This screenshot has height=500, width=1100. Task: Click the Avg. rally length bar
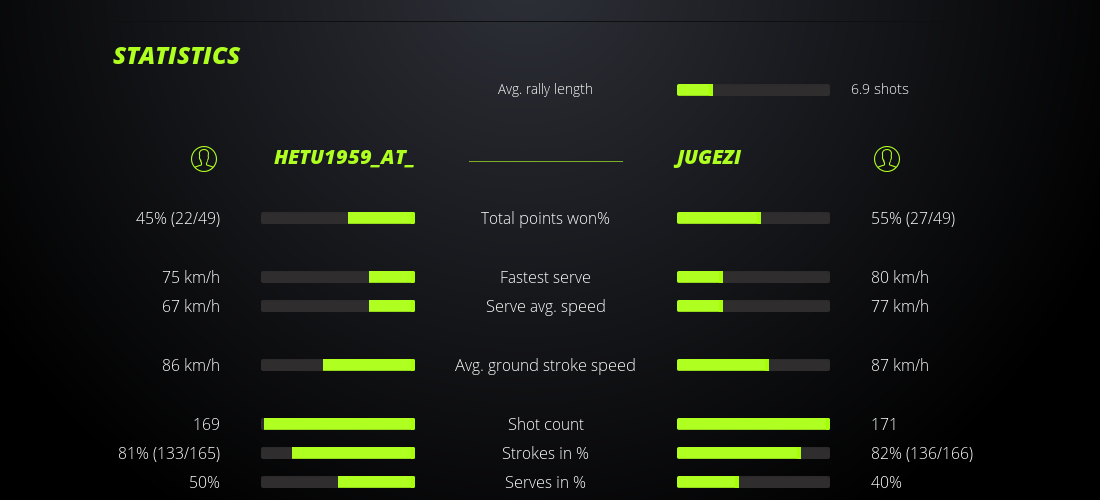(x=753, y=90)
